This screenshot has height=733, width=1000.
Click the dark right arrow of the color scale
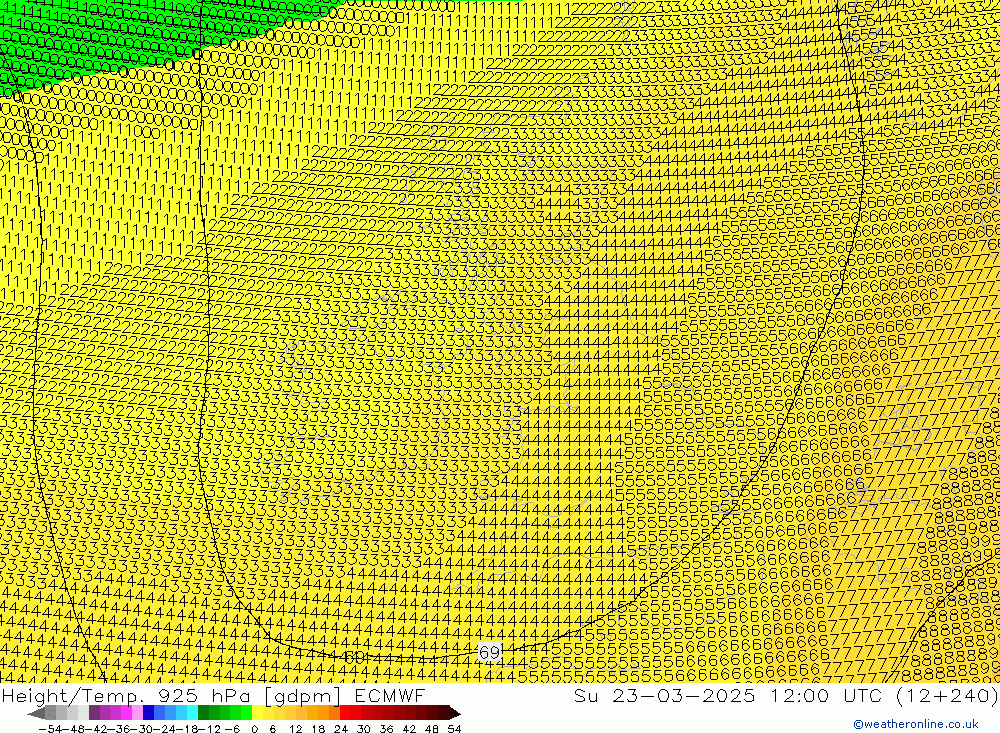[455, 713]
